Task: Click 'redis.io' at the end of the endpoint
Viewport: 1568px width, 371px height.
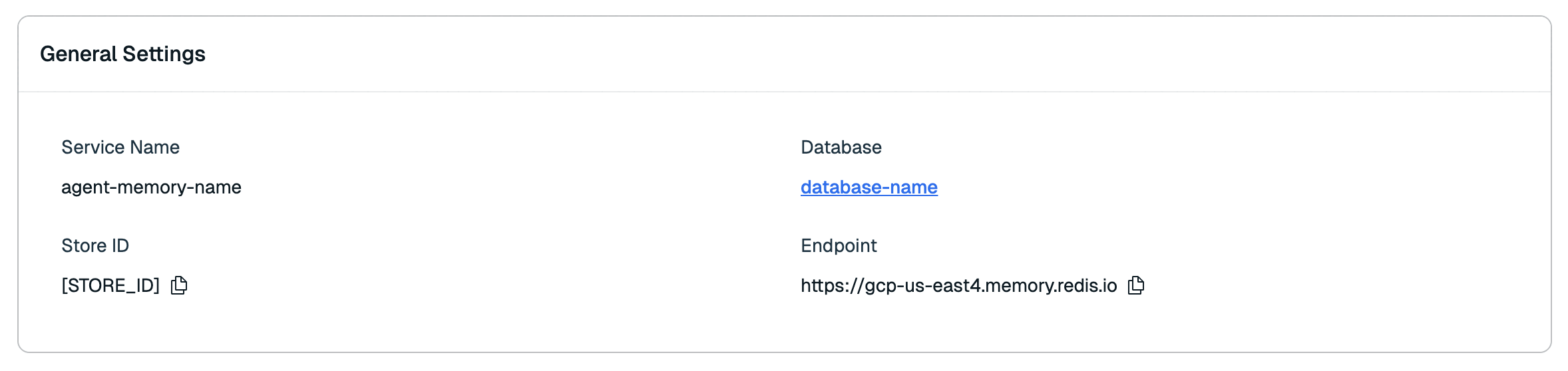Action: [1086, 285]
